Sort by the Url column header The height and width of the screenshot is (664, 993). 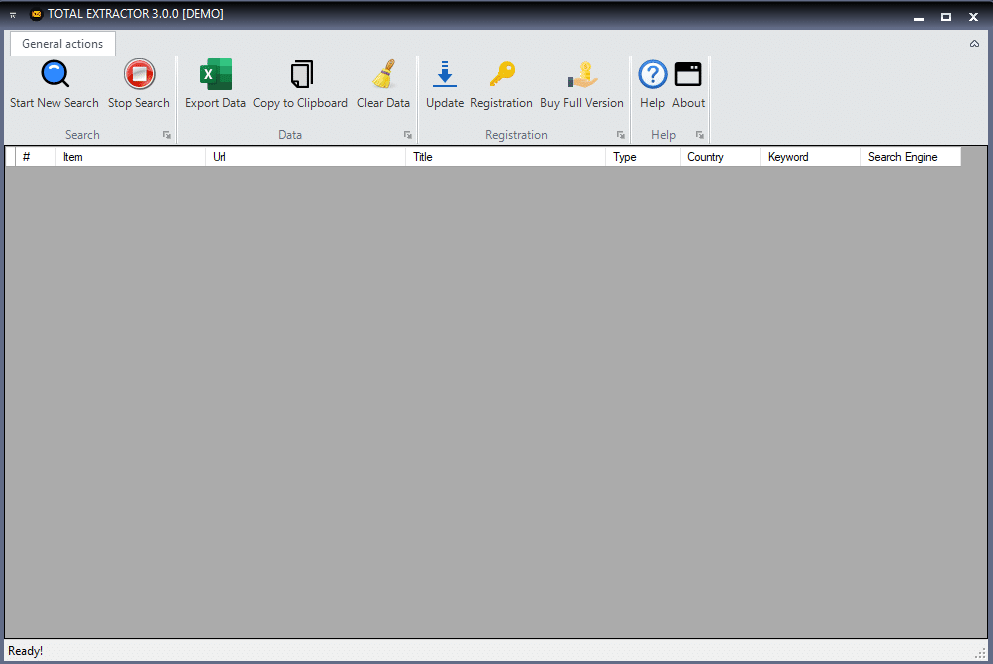(x=305, y=157)
